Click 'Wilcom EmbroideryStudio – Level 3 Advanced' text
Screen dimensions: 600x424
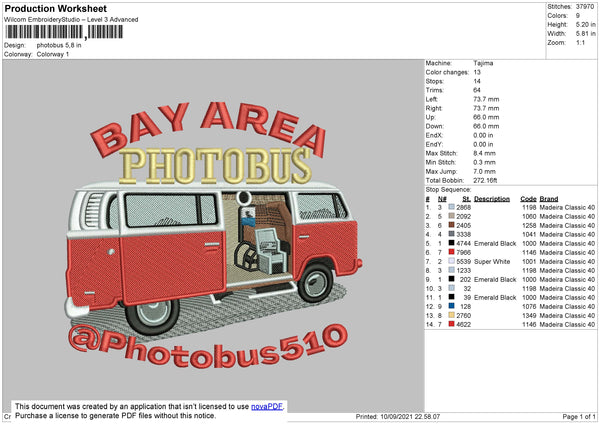[71, 20]
